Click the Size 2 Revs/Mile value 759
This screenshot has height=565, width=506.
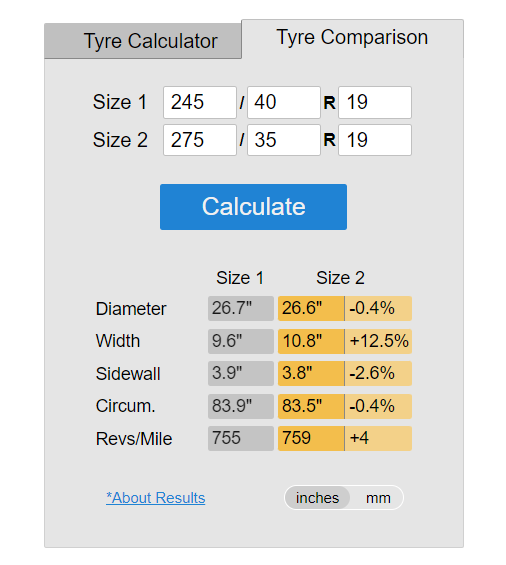pos(311,439)
